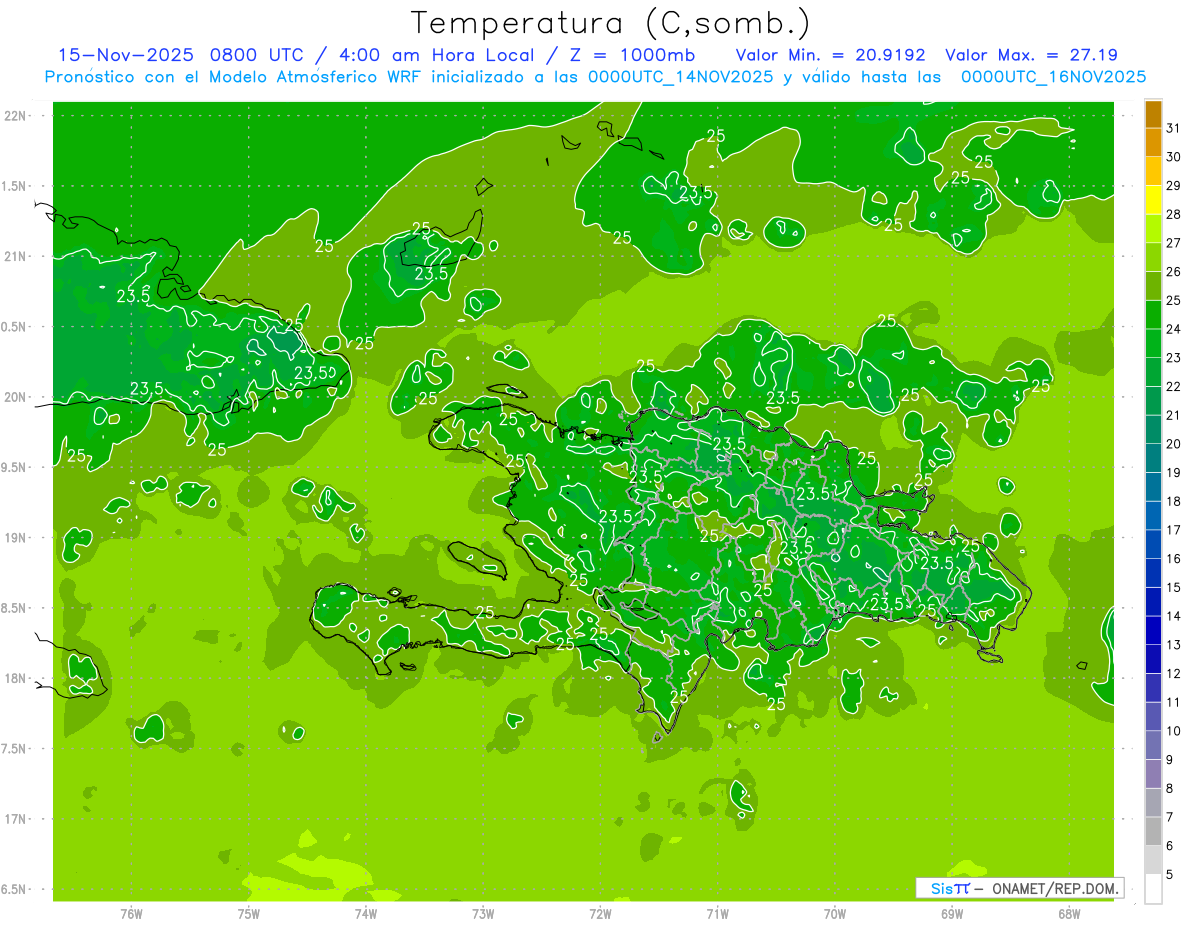The height and width of the screenshot is (927, 1200).
Task: Click the '0000UTC_16NOV2025' valid-until time
Action: (x=1053, y=77)
